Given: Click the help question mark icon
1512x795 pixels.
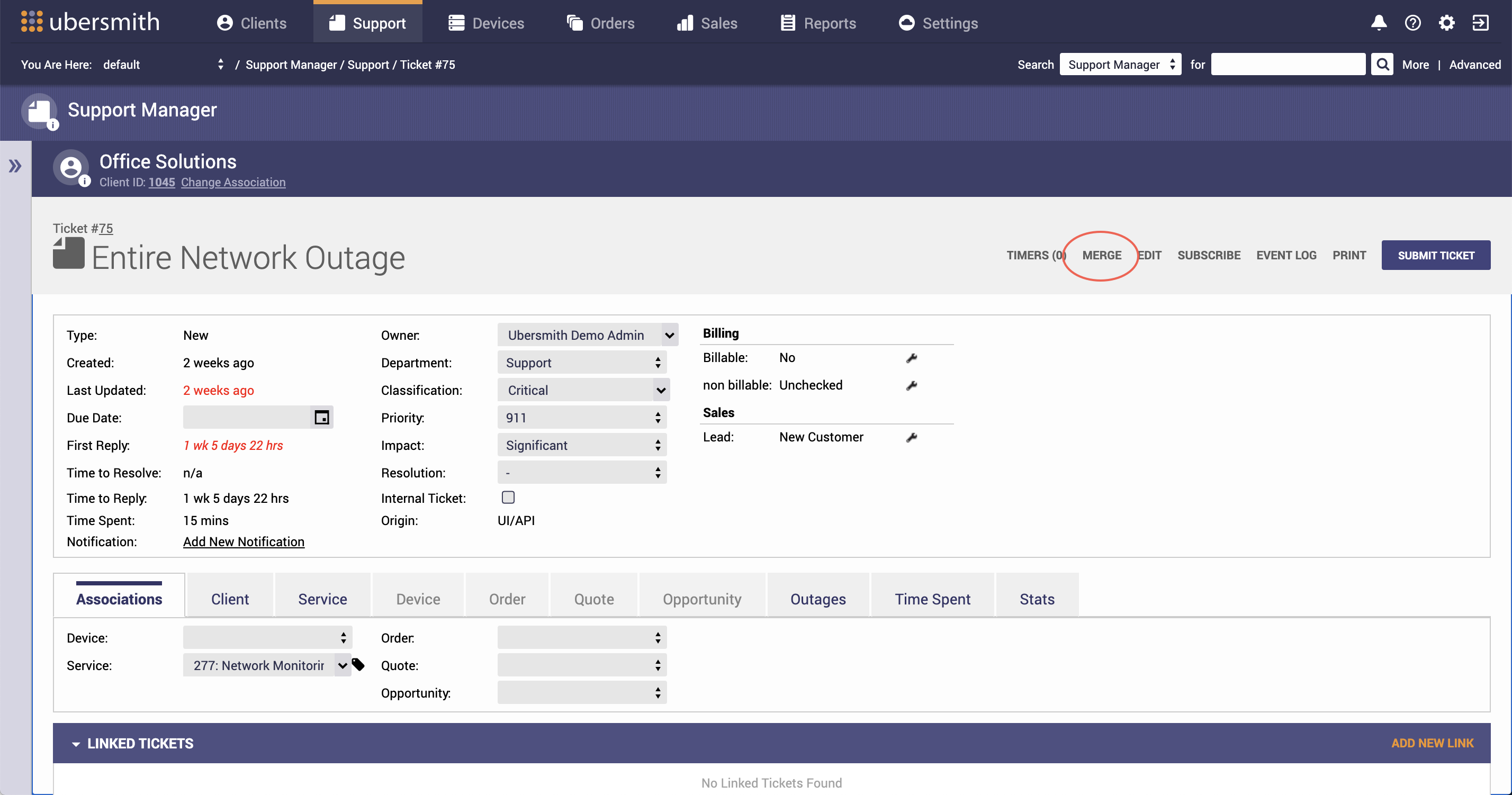Looking at the screenshot, I should 1412,23.
